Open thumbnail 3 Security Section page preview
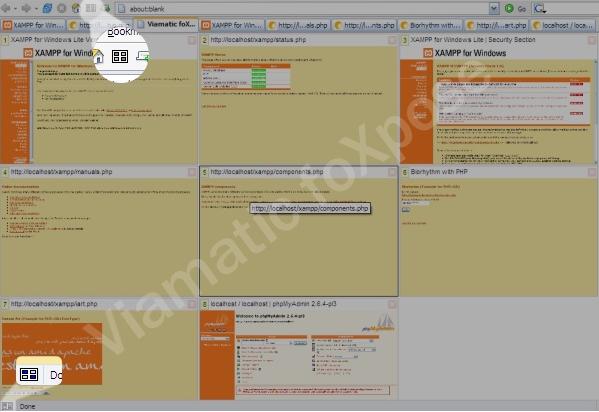The height and width of the screenshot is (412, 599). 499,105
